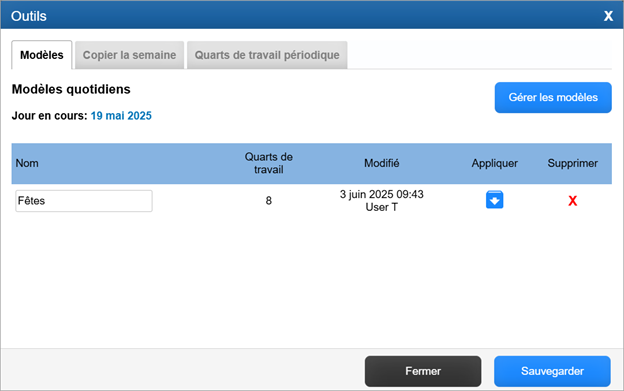Click the Fermer button

[423, 371]
